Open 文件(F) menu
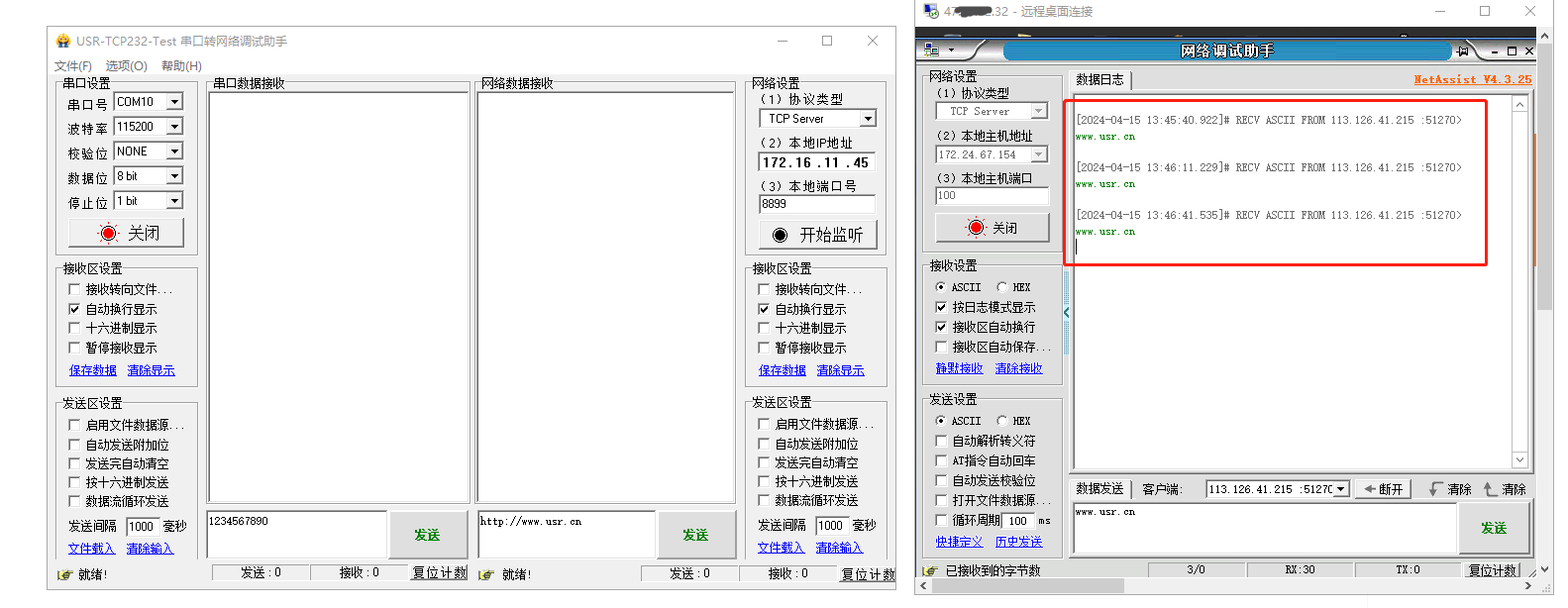Screen dimensions: 1568x608 [73, 66]
